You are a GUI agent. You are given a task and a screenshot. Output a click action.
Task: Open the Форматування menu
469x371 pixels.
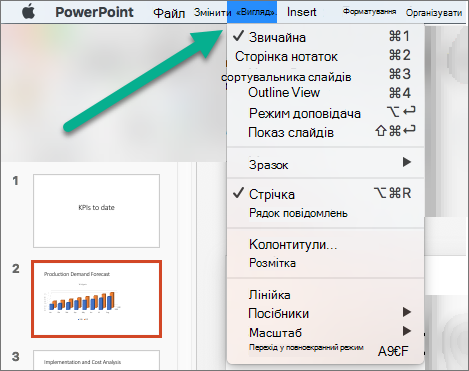pos(369,12)
